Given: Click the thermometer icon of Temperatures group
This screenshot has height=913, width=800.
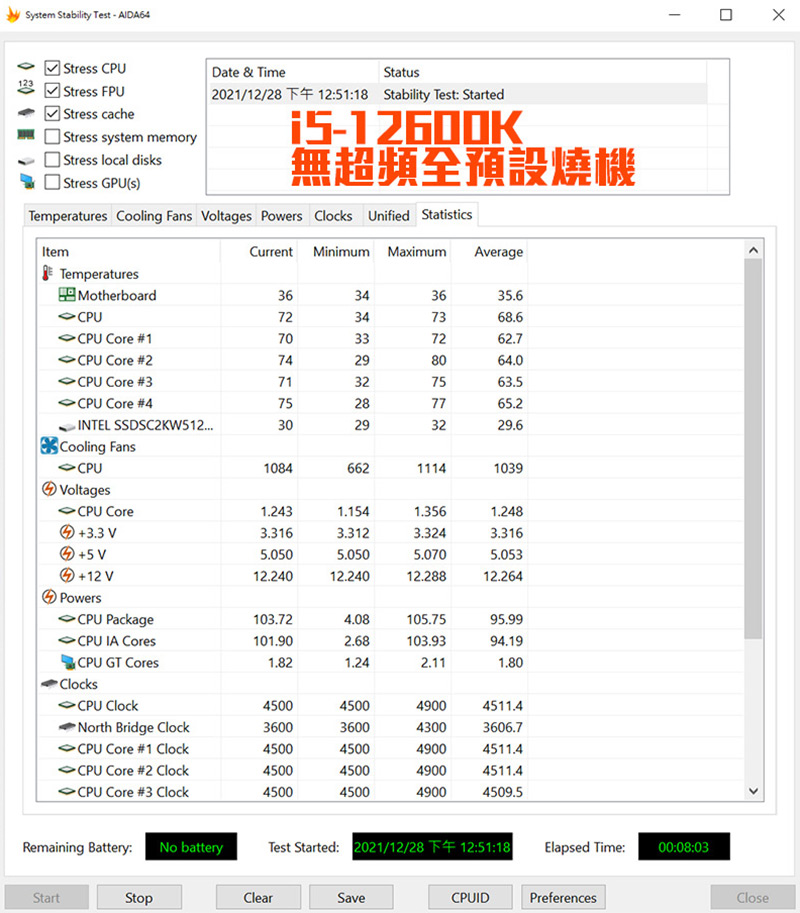Looking at the screenshot, I should [x=48, y=273].
